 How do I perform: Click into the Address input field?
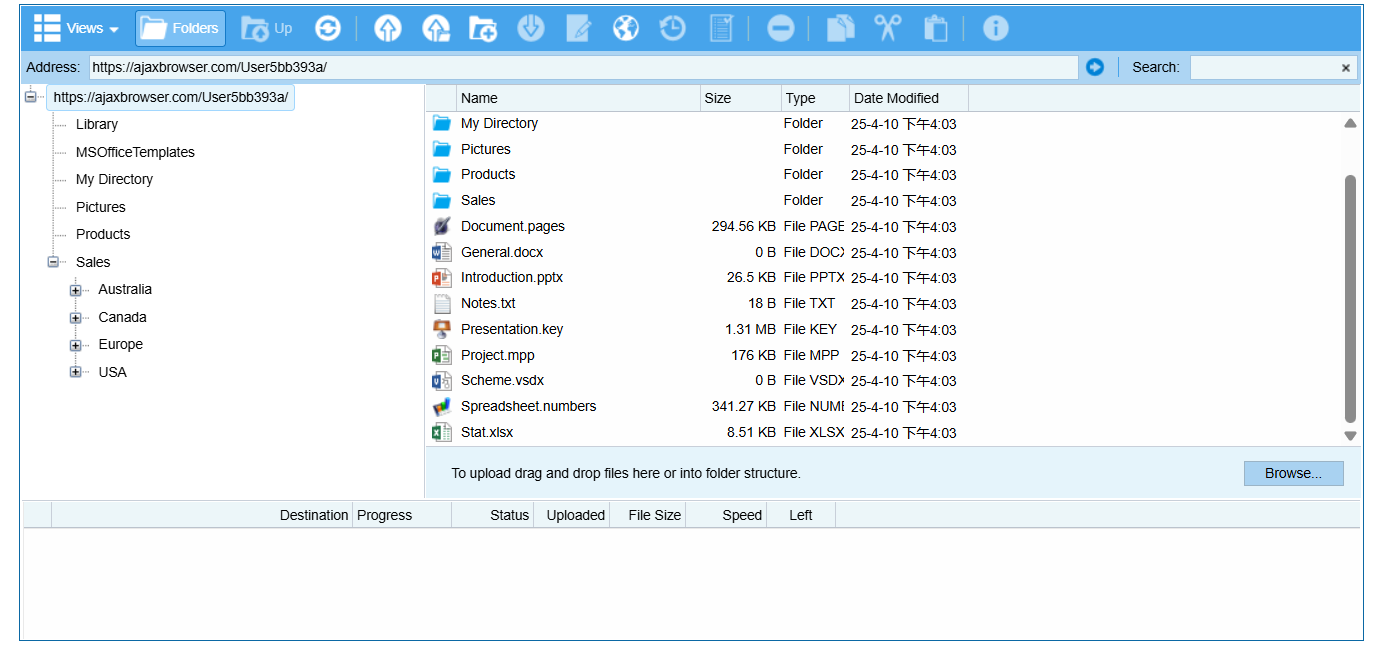[582, 67]
